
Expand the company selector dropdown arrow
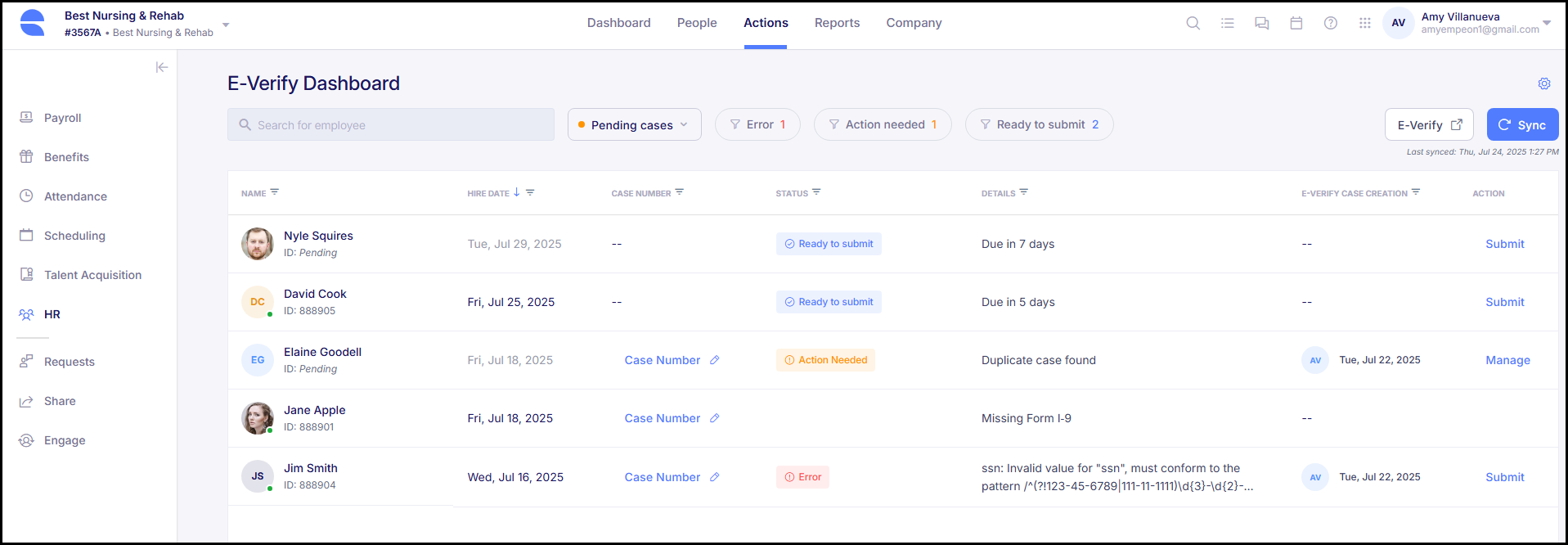(226, 25)
